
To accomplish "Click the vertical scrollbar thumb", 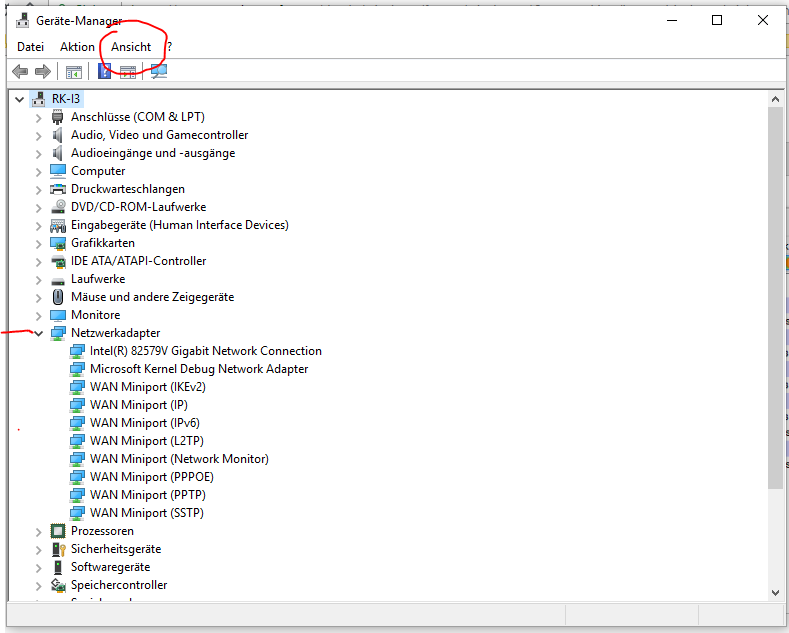I will point(775,297).
